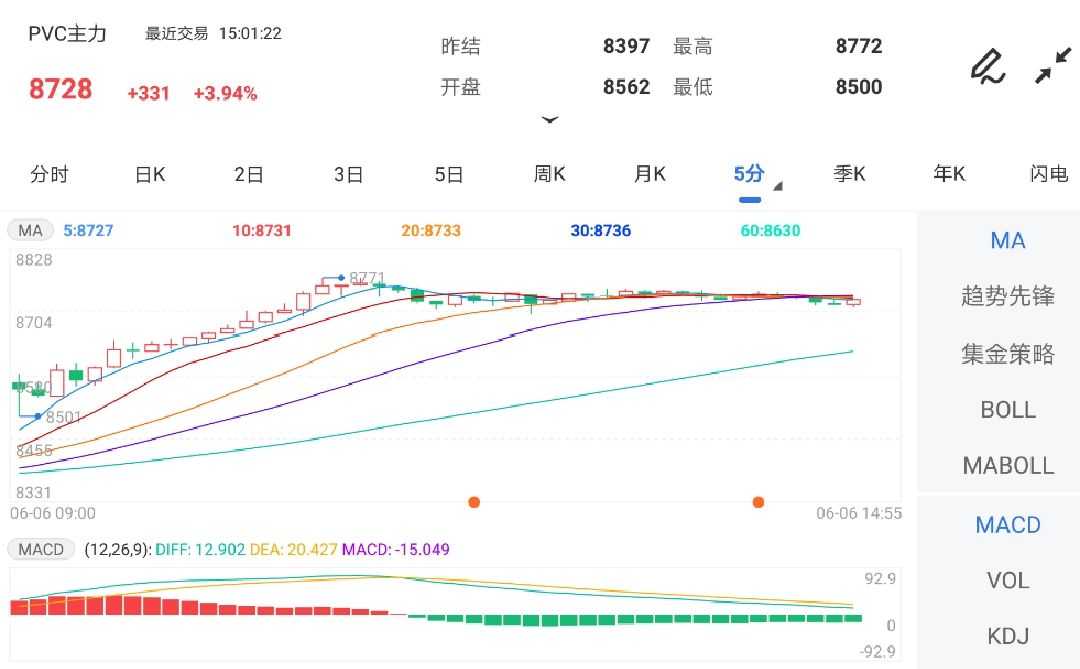Switch to the 分时 tab
This screenshot has width=1080, height=669.
point(50,174)
